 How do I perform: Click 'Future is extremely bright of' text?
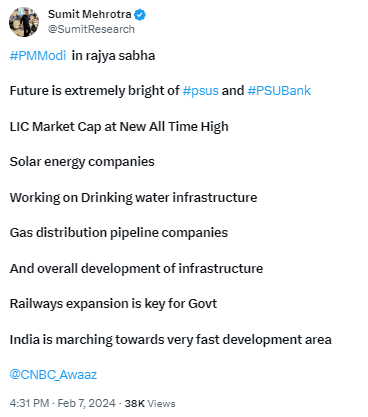[x=95, y=91]
